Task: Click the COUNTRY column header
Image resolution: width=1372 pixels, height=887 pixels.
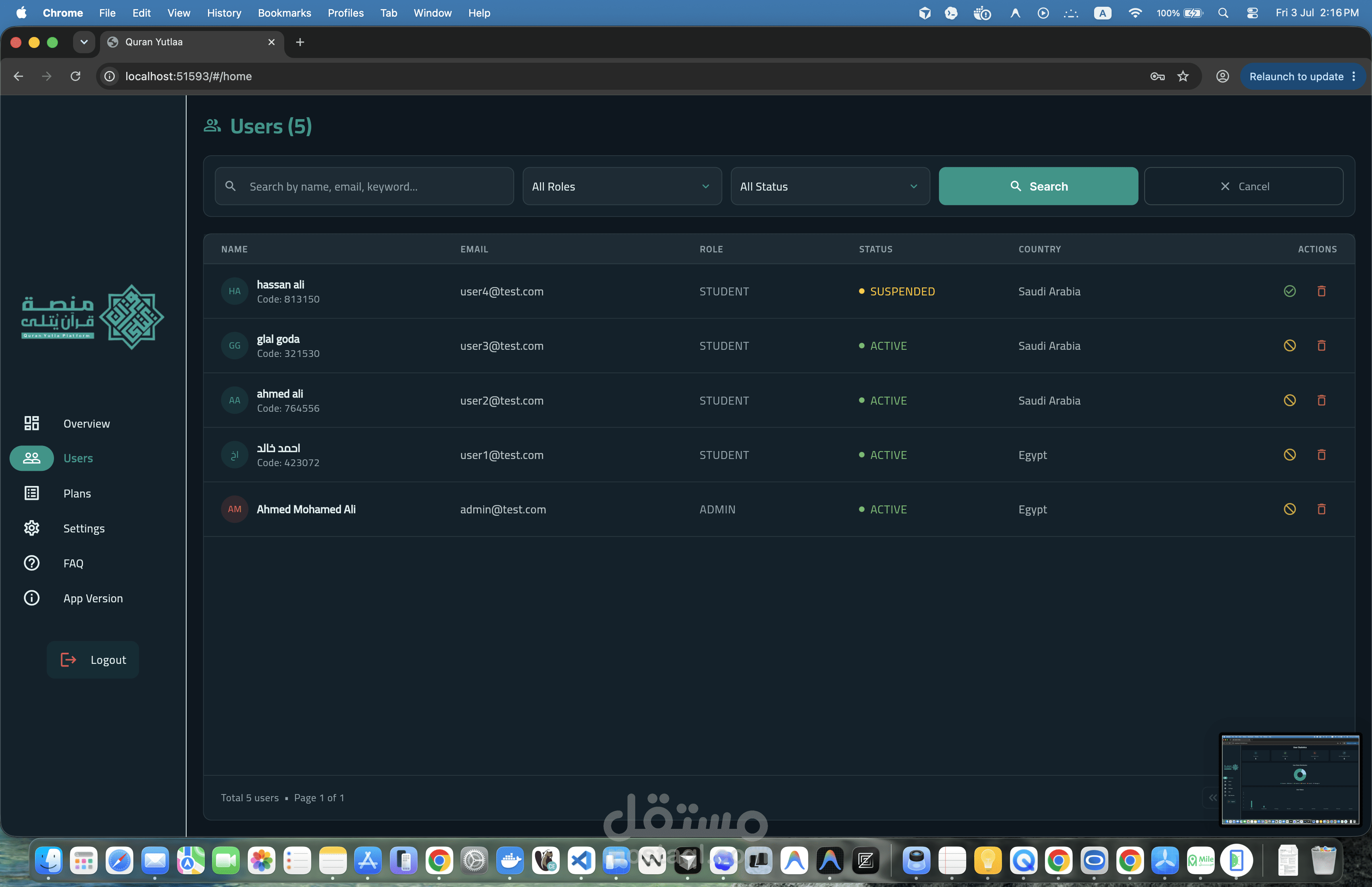Action: [x=1039, y=249]
